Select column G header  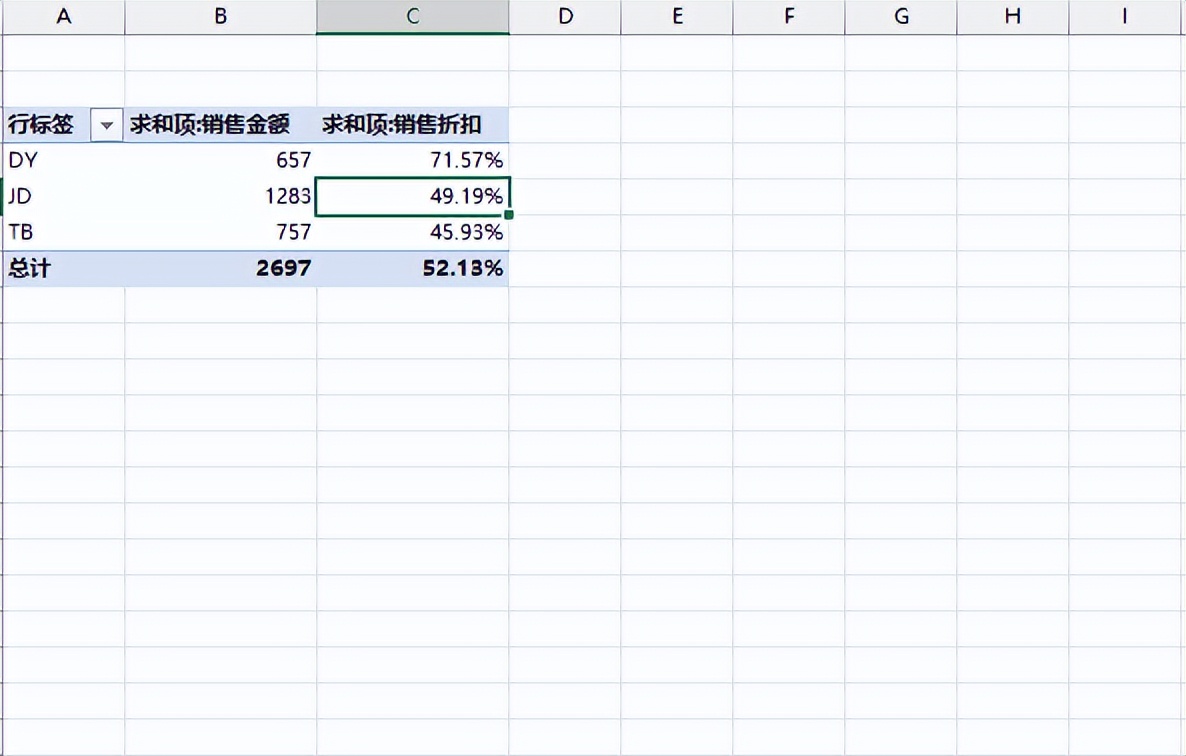(901, 17)
